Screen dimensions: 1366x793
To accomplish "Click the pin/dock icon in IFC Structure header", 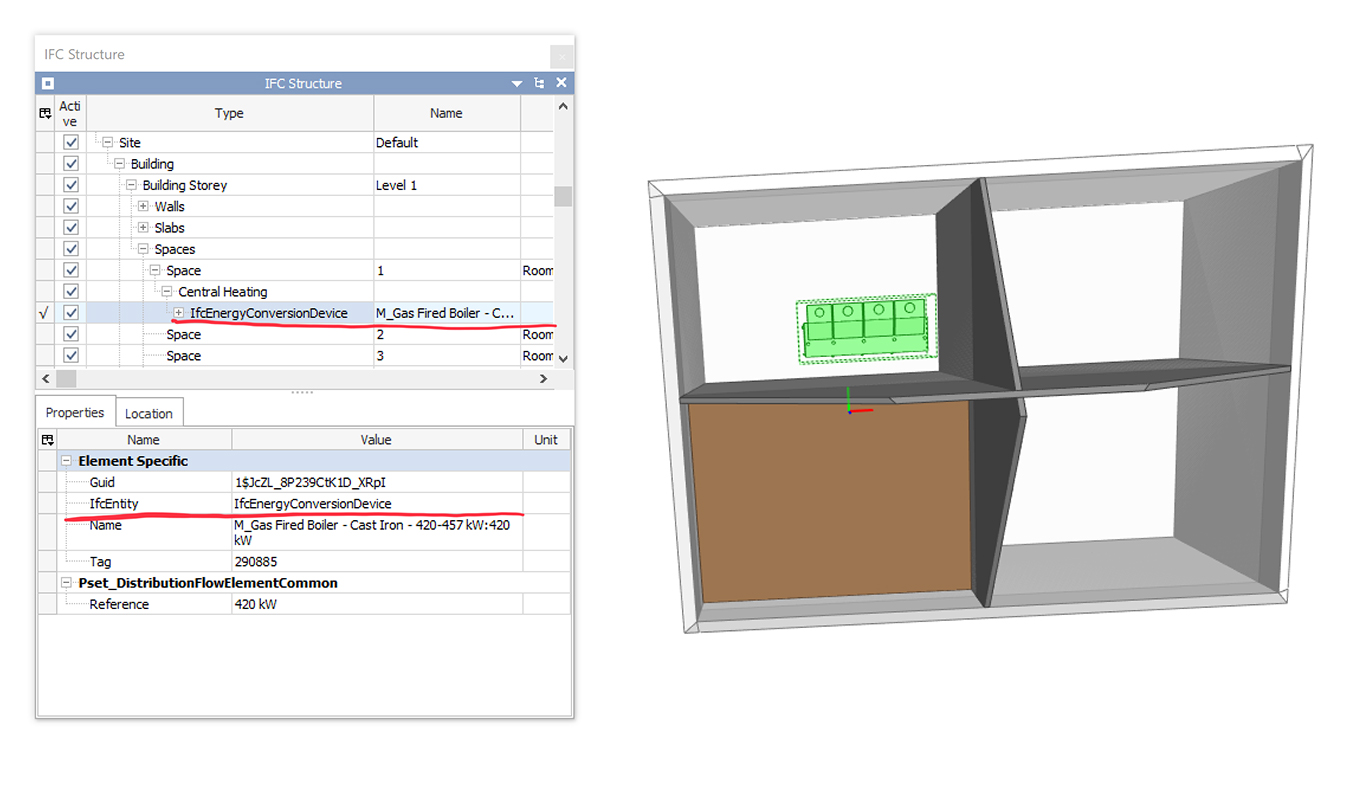I will (x=539, y=84).
